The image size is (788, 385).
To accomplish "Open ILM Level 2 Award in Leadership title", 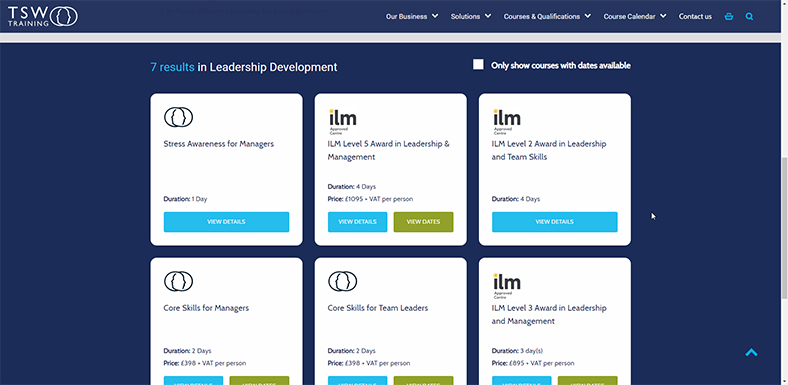I will tap(549, 150).
